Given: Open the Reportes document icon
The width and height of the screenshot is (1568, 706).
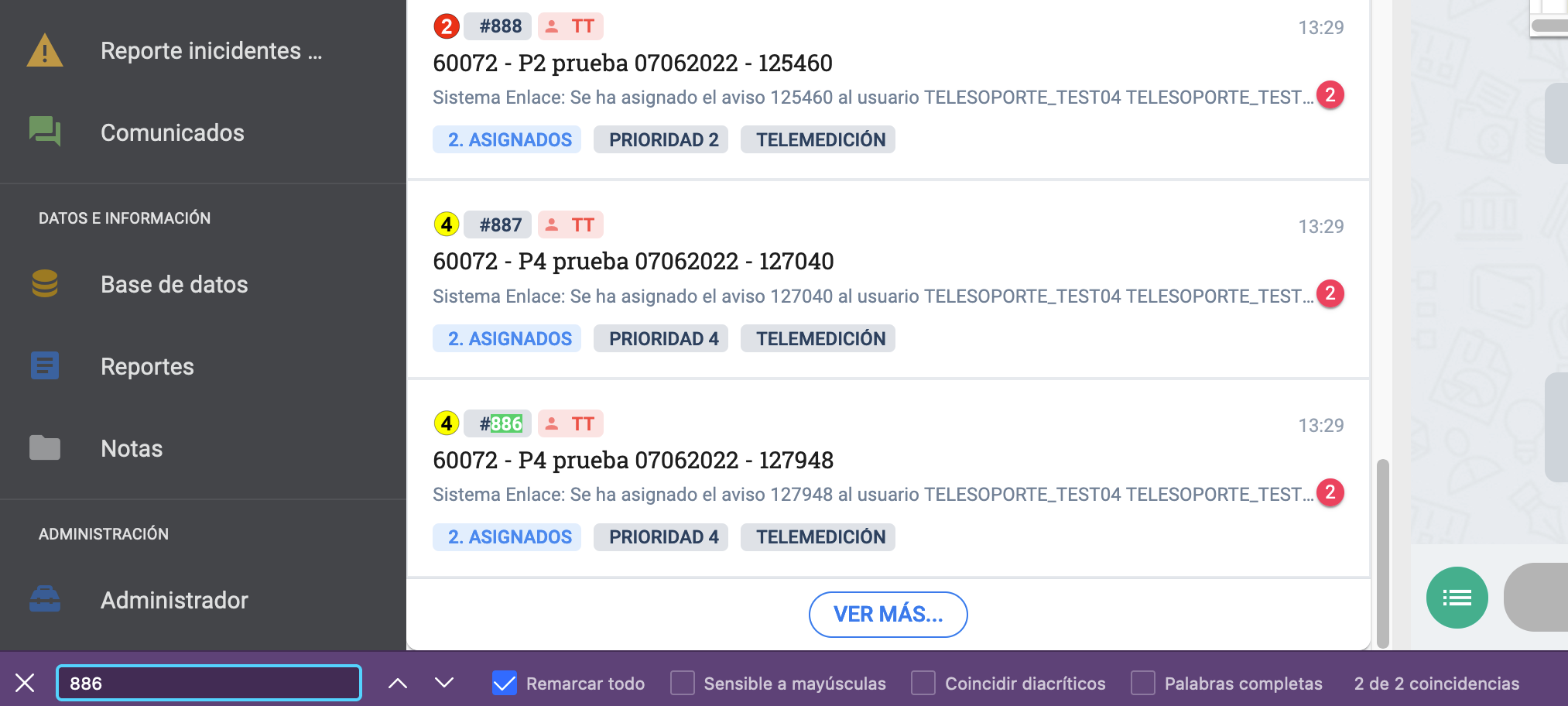Looking at the screenshot, I should point(44,365).
